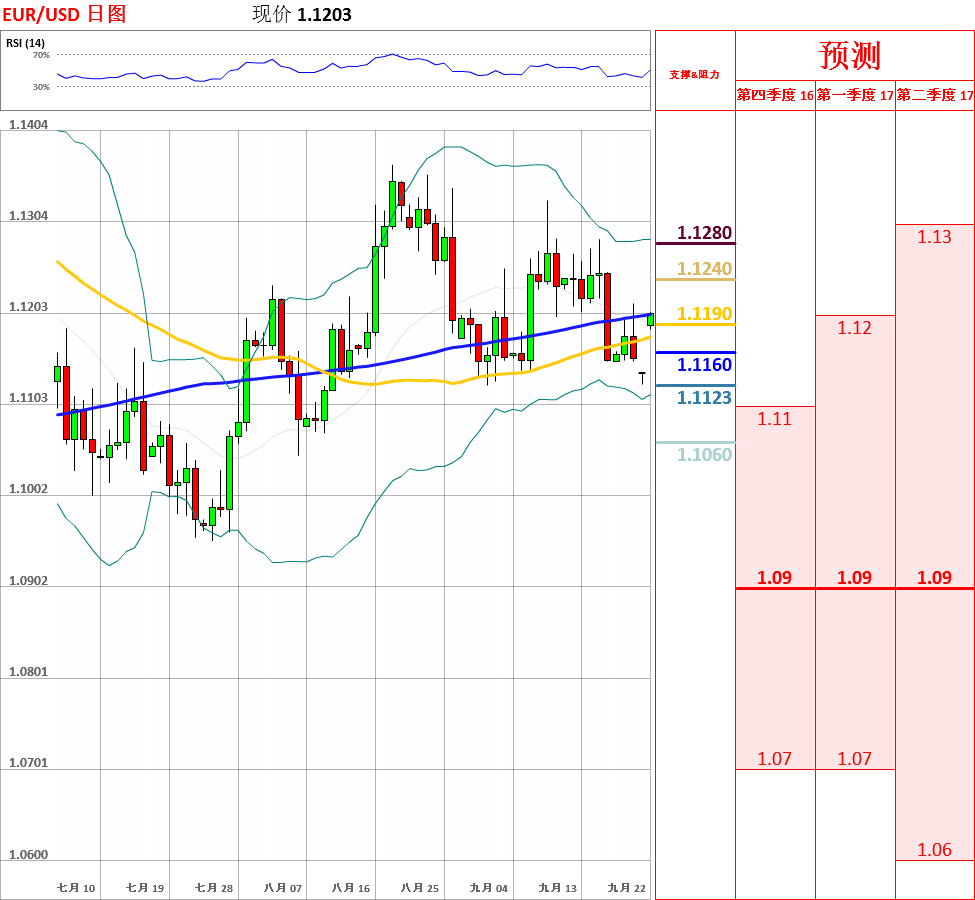
Task: Click the 支撑&阻力 column header
Action: click(694, 74)
